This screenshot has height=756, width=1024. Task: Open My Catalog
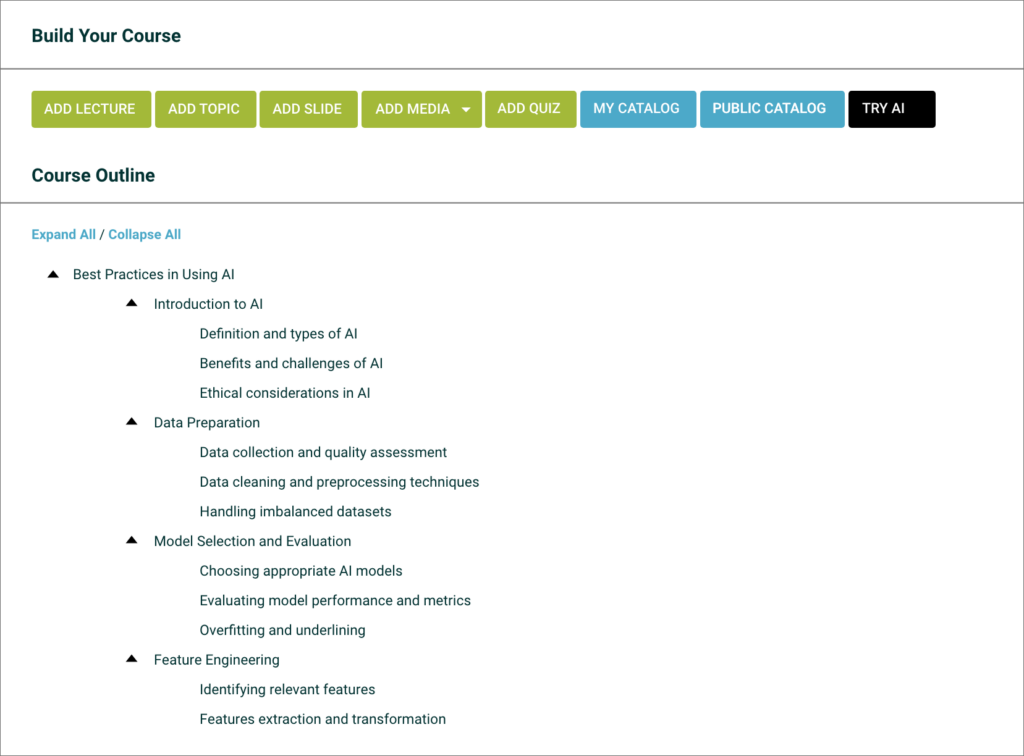coord(636,109)
